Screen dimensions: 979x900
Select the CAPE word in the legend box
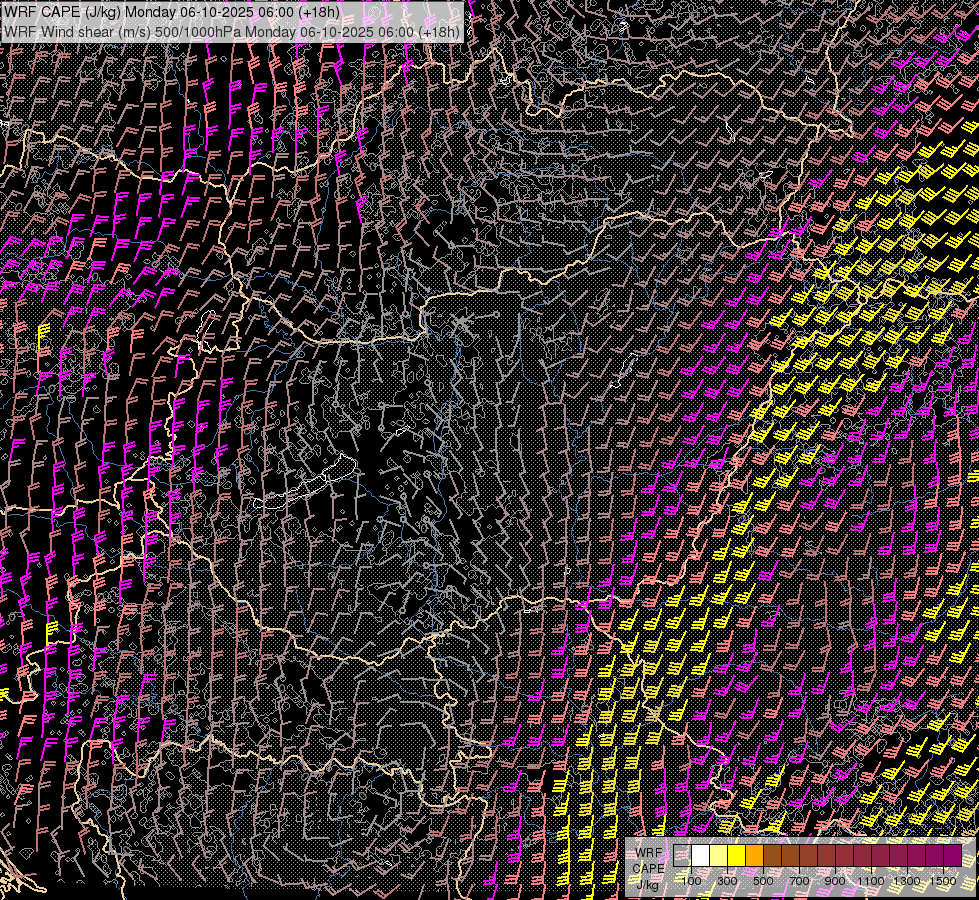648,867
